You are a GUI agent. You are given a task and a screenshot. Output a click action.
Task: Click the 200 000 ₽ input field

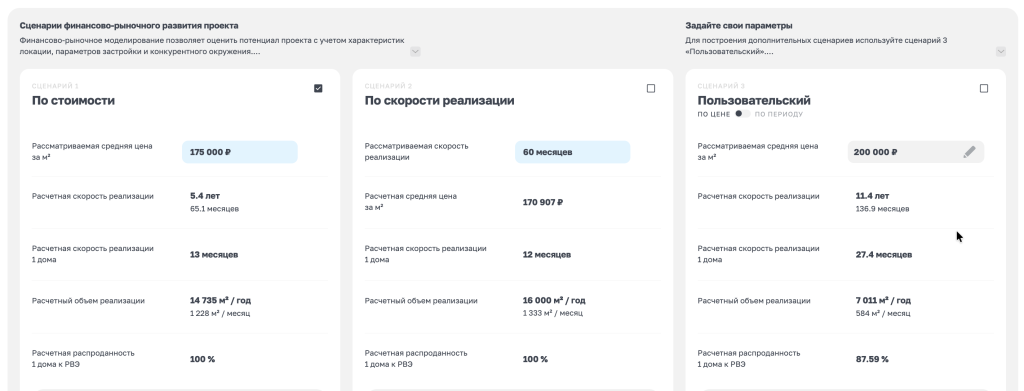click(x=916, y=152)
